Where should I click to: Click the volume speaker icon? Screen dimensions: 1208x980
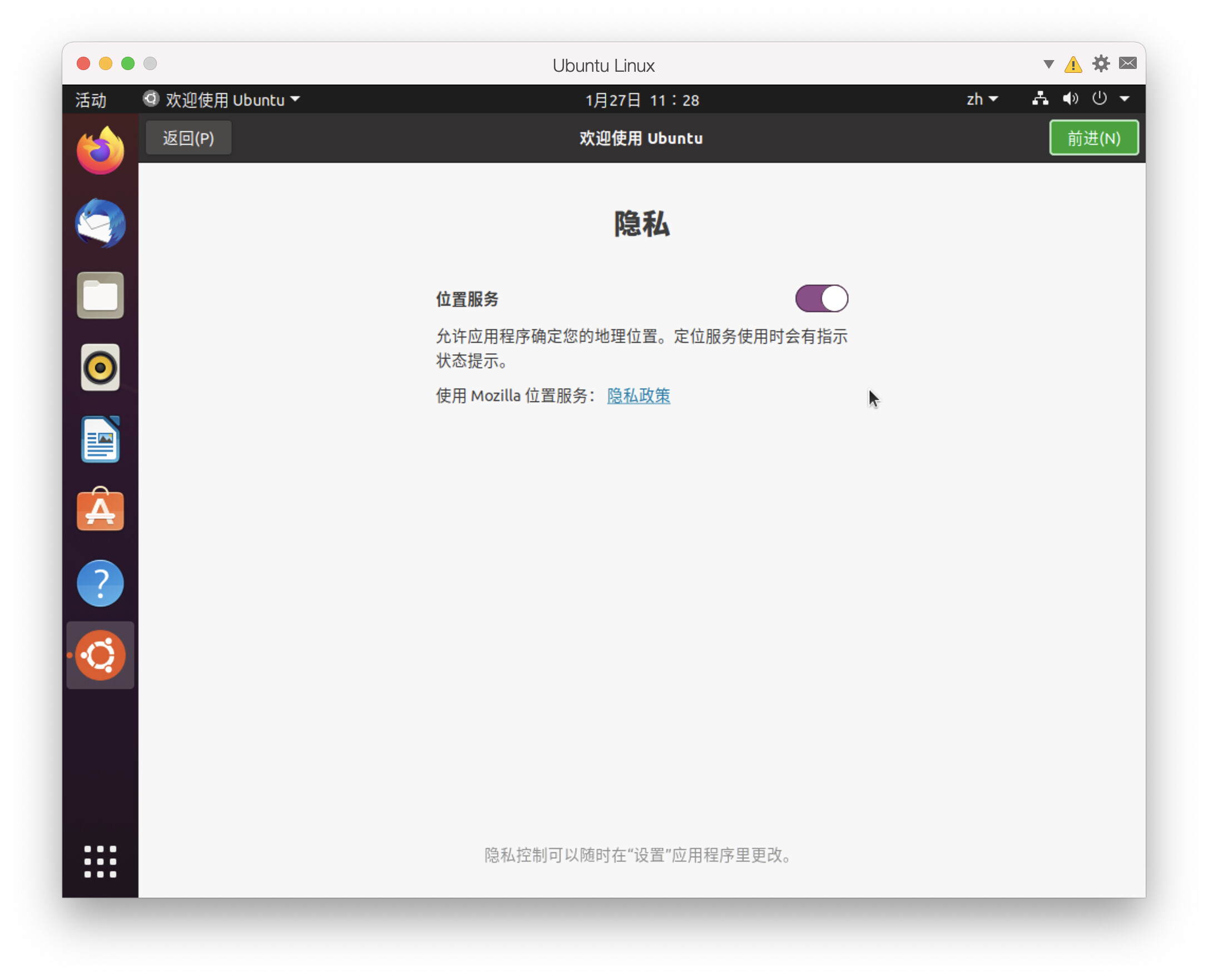click(1070, 99)
